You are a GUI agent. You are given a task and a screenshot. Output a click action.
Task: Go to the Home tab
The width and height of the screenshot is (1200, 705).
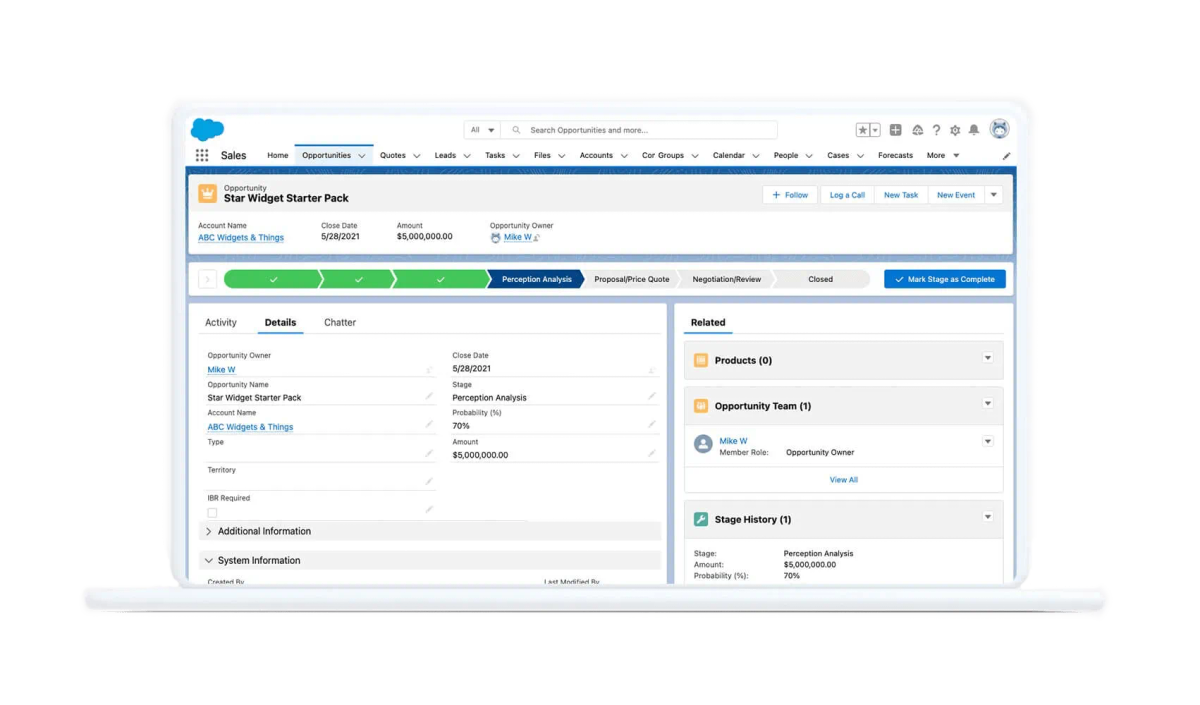click(x=277, y=156)
